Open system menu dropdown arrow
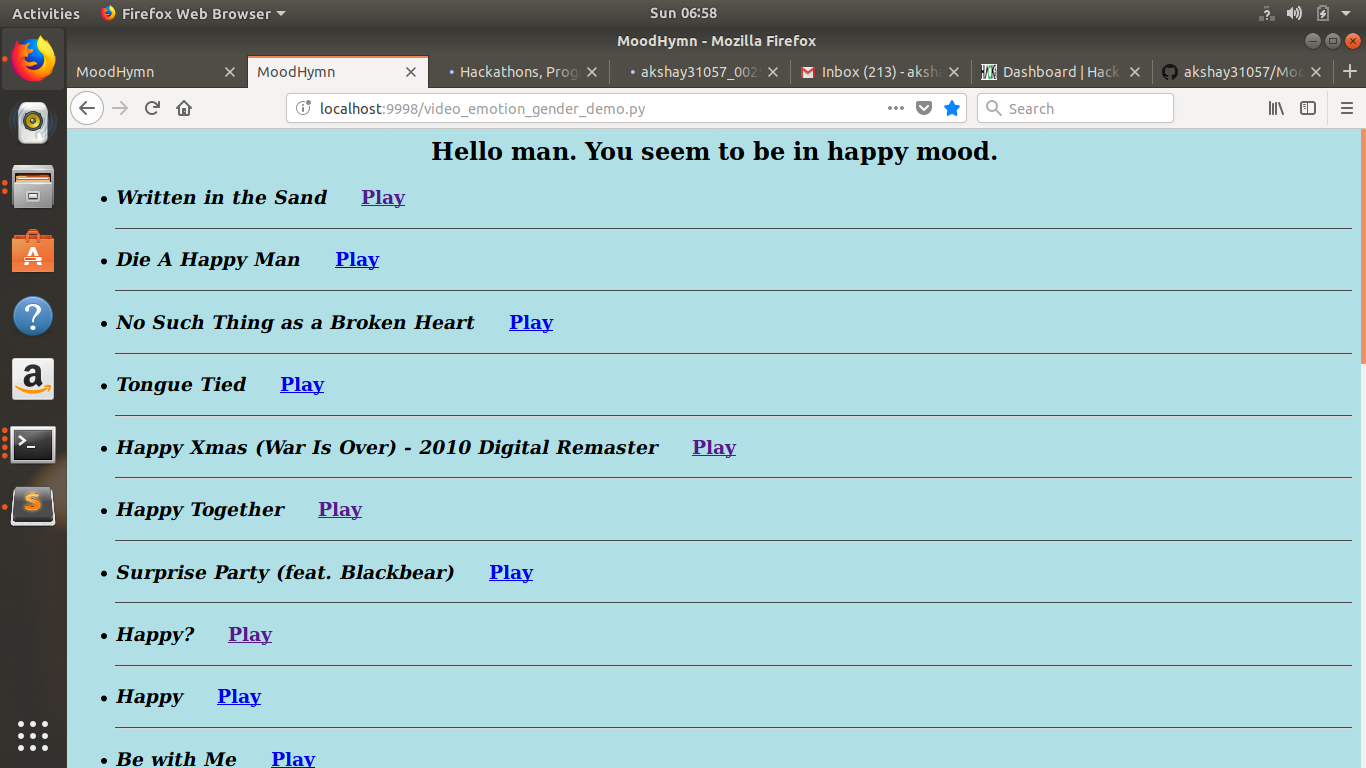The width and height of the screenshot is (1366, 768). (x=1348, y=13)
